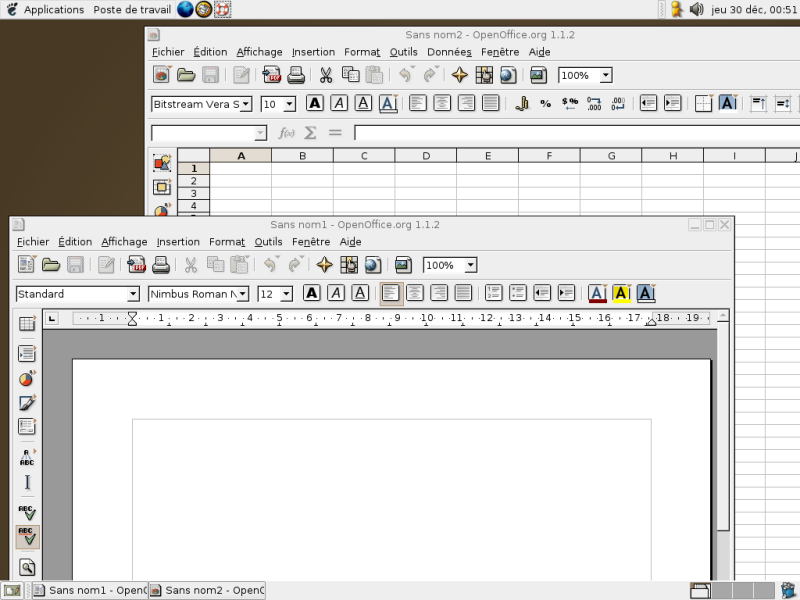Screen dimensions: 800x600
Task: Expand the 100% zoom dropdown in Writer
Action: point(470,265)
